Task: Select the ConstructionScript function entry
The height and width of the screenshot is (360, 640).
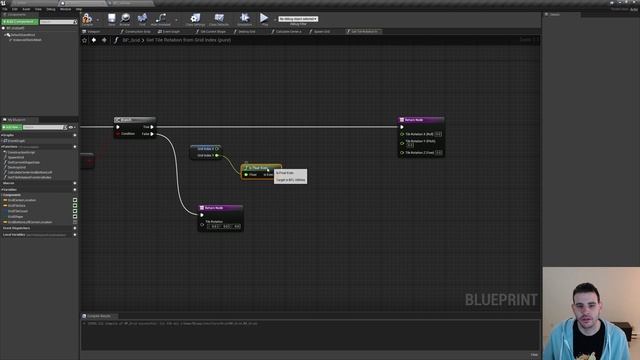Action: (21, 152)
